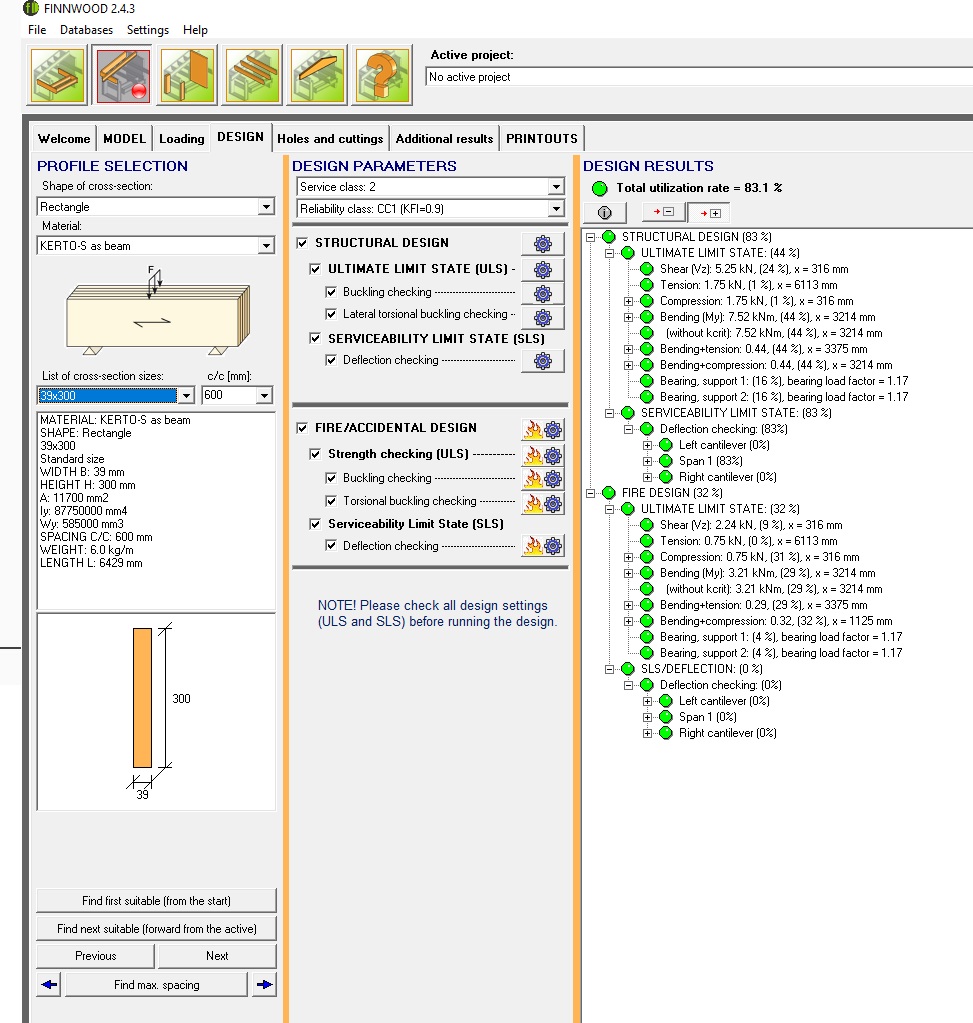Click Find next suitable (forward from active)
The height and width of the screenshot is (1023, 973).
click(157, 928)
